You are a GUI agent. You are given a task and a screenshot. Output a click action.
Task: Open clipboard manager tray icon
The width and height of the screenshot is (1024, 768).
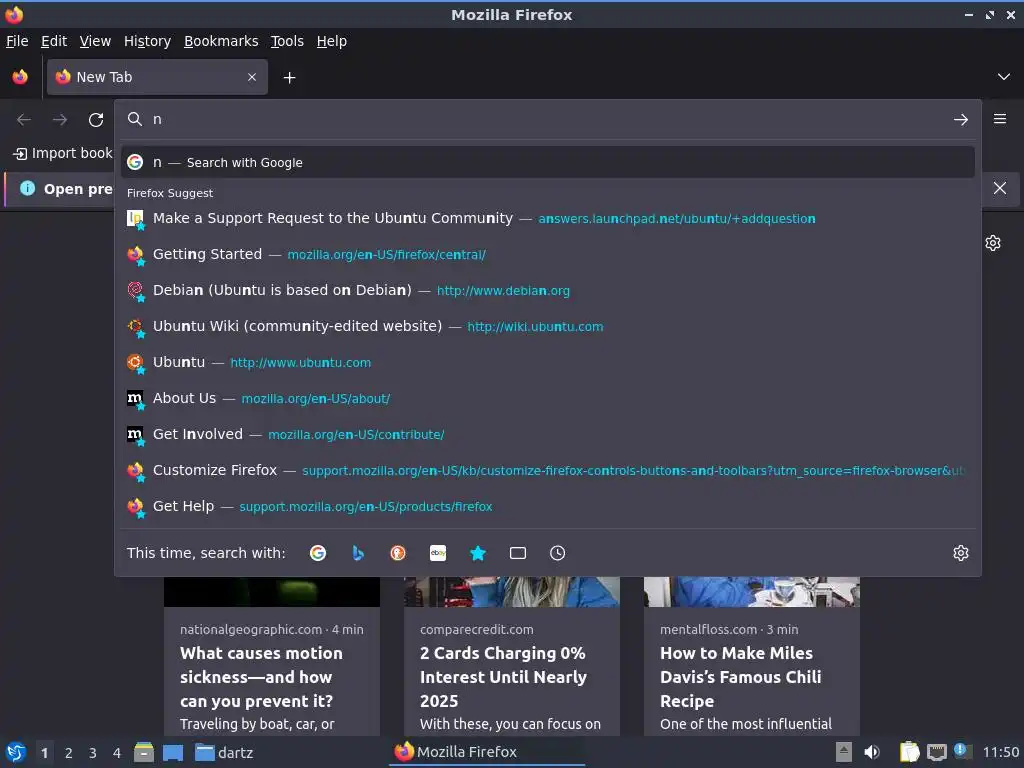click(909, 752)
